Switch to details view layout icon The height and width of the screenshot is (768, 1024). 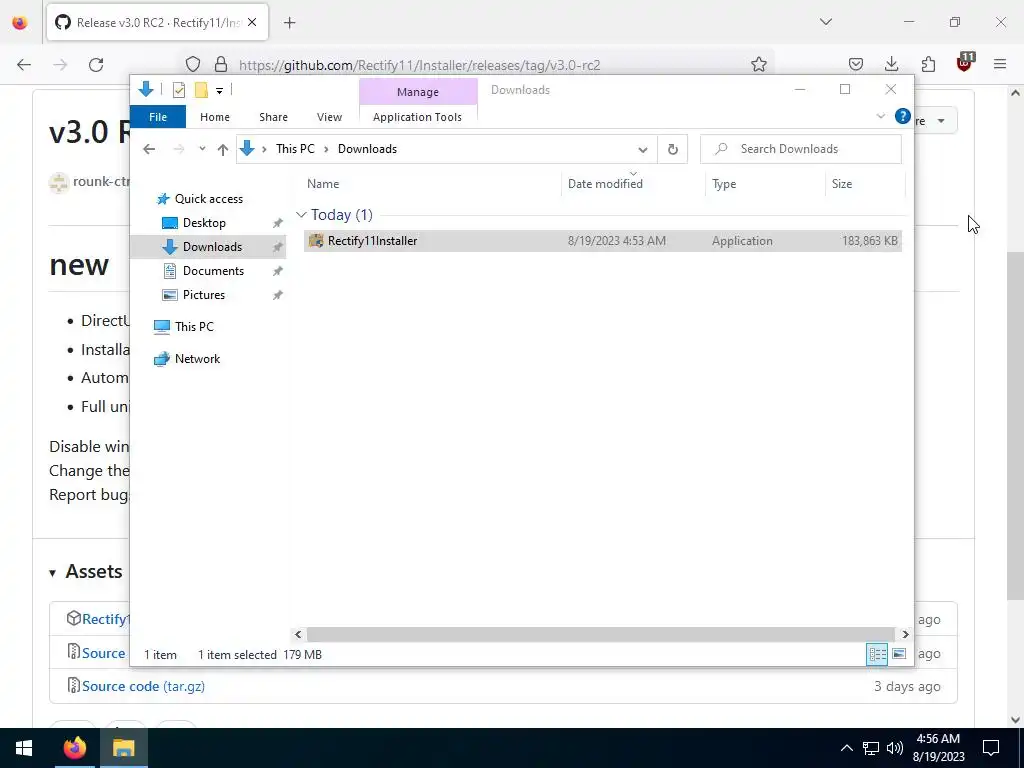877,654
